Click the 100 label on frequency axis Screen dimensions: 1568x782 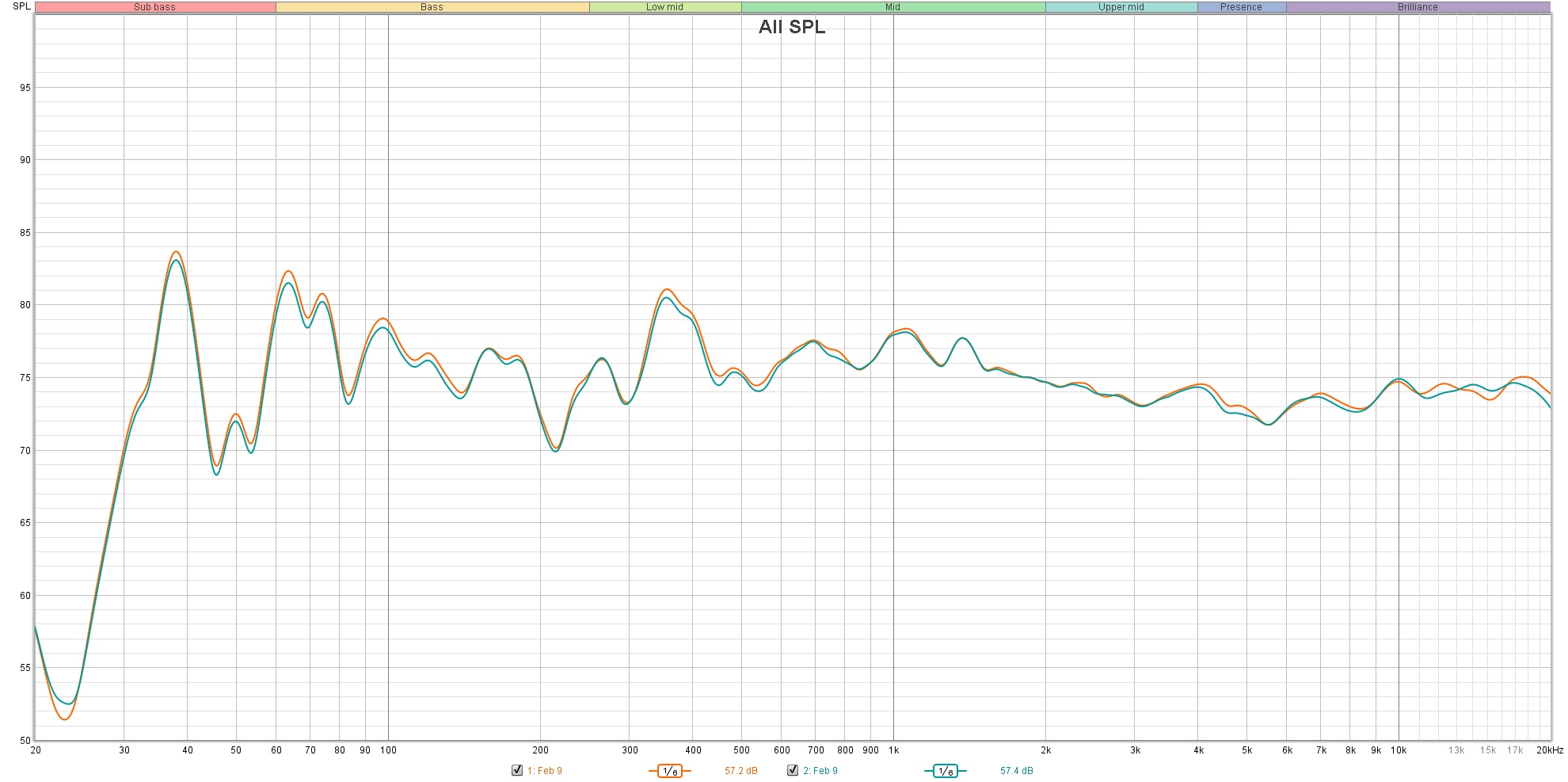point(388,750)
